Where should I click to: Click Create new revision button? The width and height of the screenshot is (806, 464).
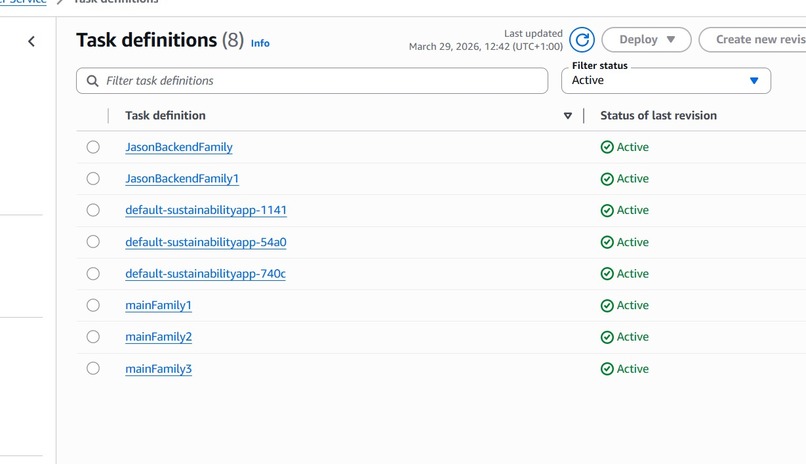[753, 40]
